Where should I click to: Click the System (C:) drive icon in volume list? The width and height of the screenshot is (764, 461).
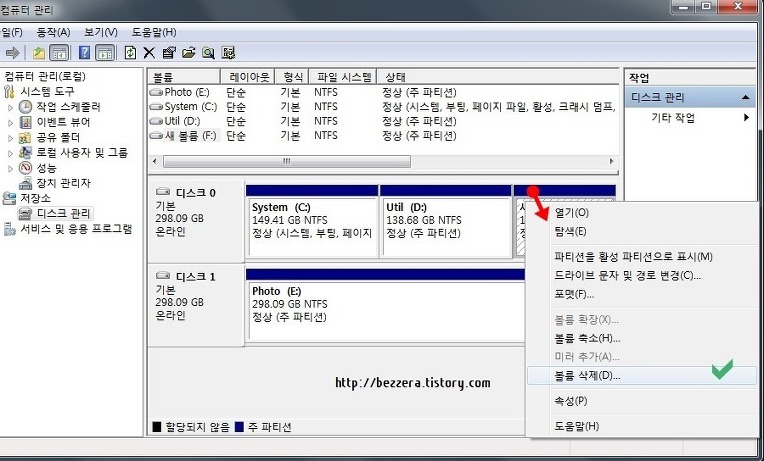click(156, 106)
